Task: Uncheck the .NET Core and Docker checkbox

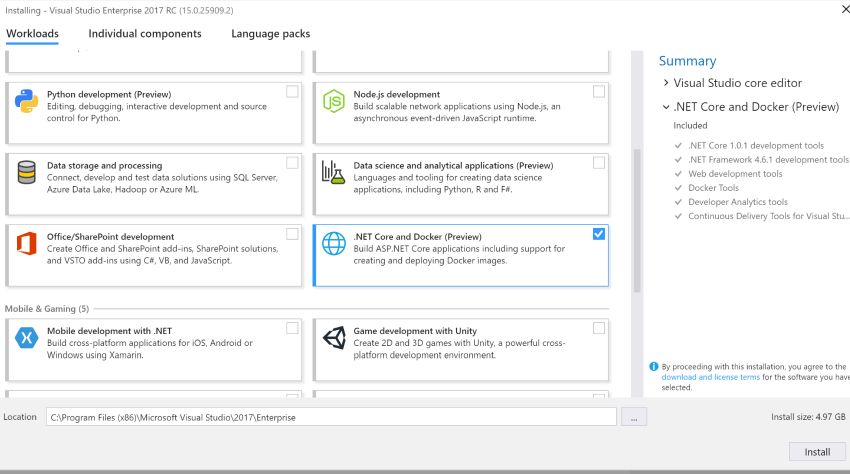Action: pyautogui.click(x=598, y=234)
